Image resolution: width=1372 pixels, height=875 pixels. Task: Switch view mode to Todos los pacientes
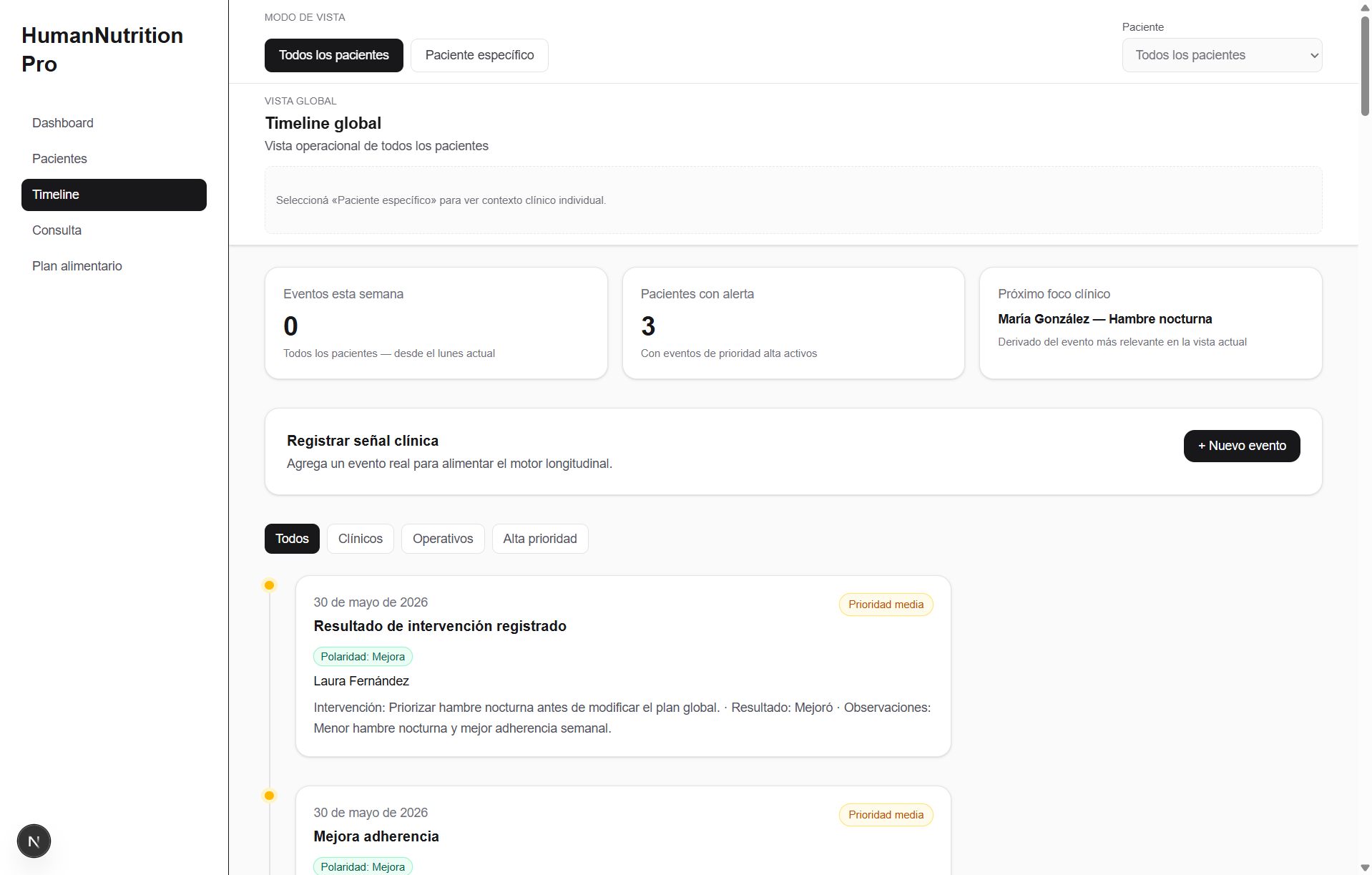click(334, 55)
